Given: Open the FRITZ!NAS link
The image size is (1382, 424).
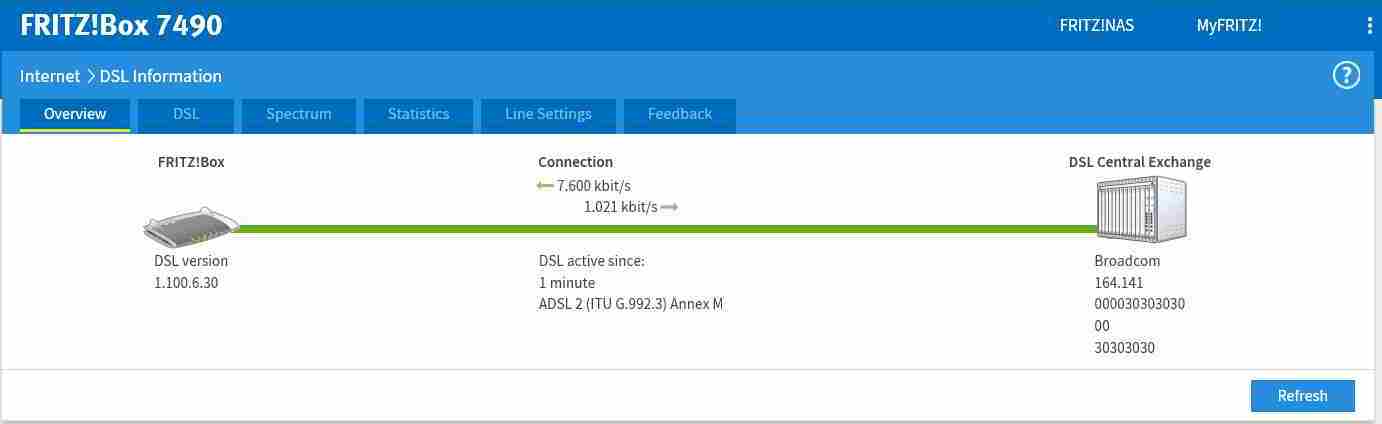Looking at the screenshot, I should tap(1097, 26).
